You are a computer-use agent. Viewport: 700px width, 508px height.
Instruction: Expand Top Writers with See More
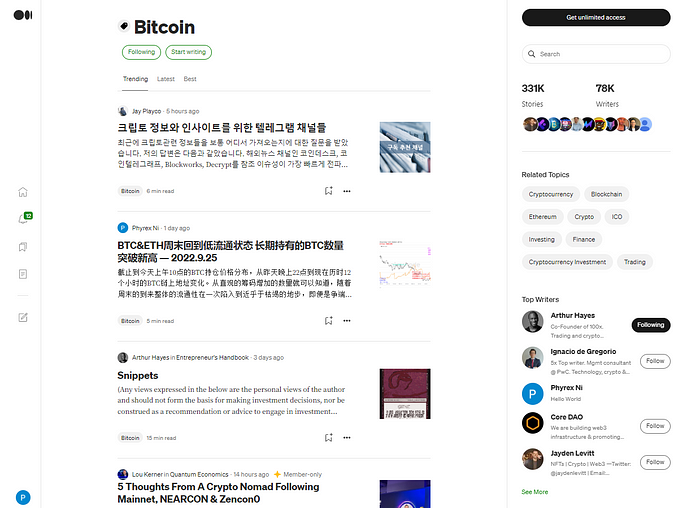tap(535, 492)
